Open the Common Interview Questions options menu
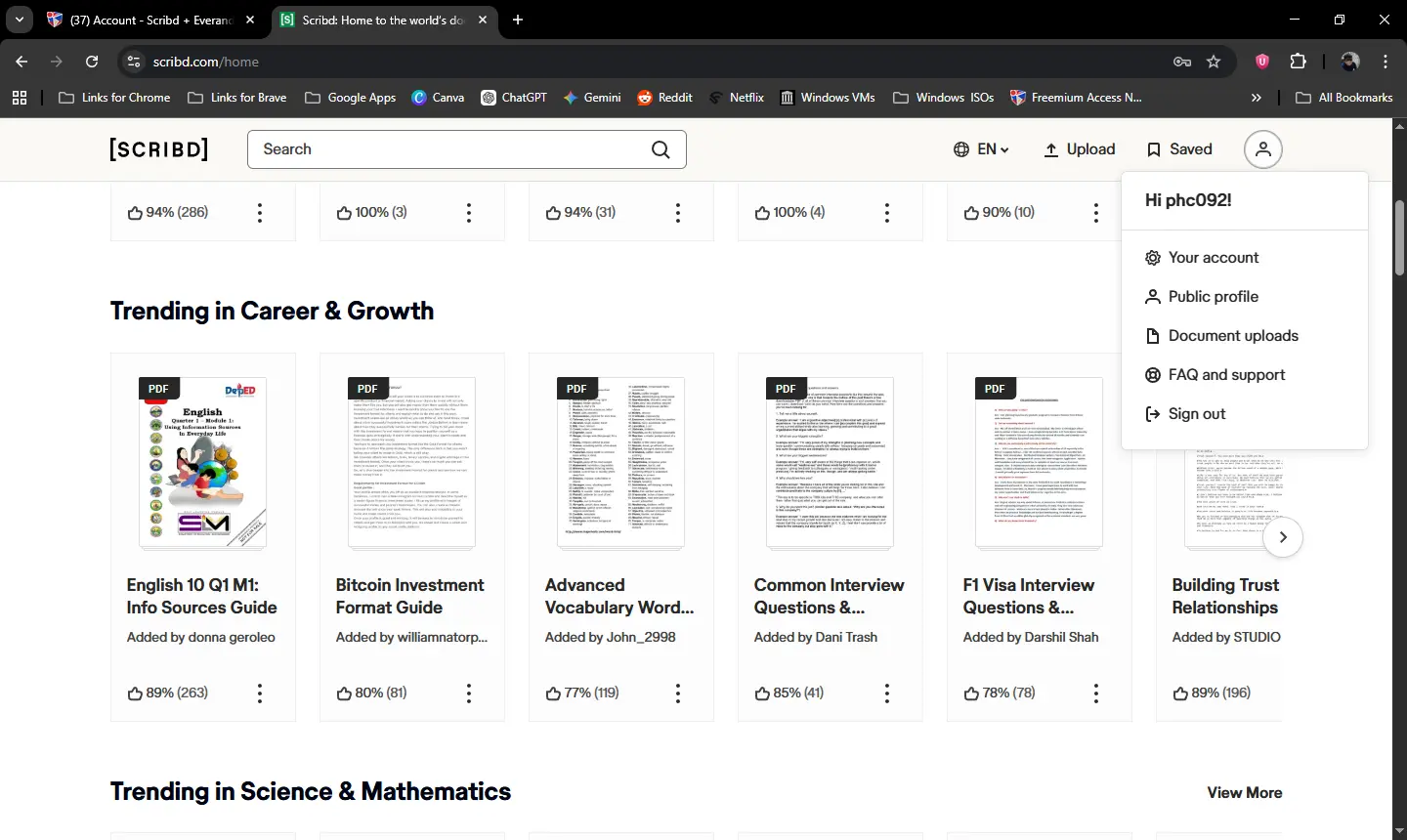1407x840 pixels. pyautogui.click(x=887, y=693)
